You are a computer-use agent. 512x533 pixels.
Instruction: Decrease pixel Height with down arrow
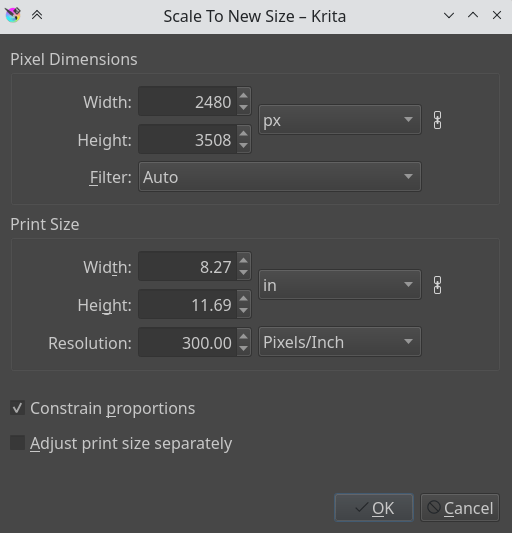pyautogui.click(x=243, y=146)
